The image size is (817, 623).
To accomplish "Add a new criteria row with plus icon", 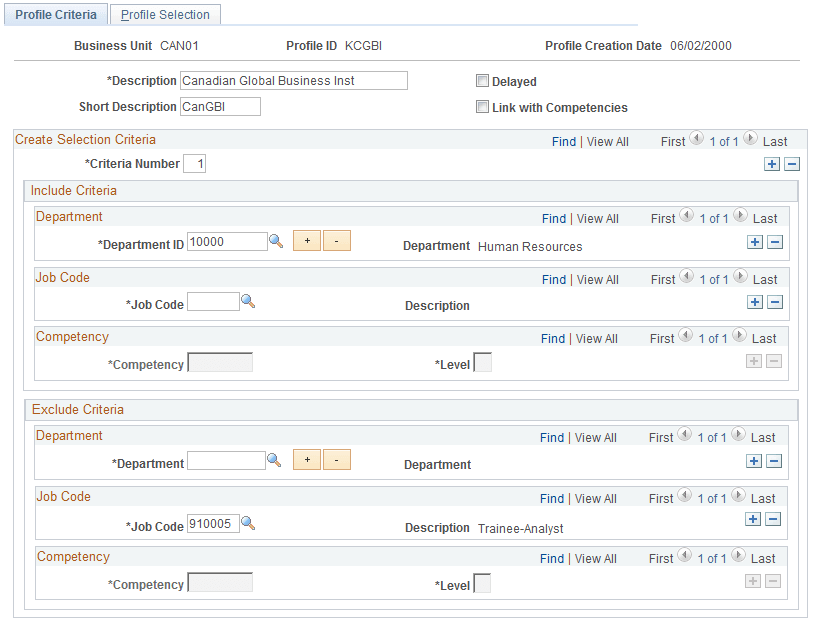I will click(x=771, y=163).
